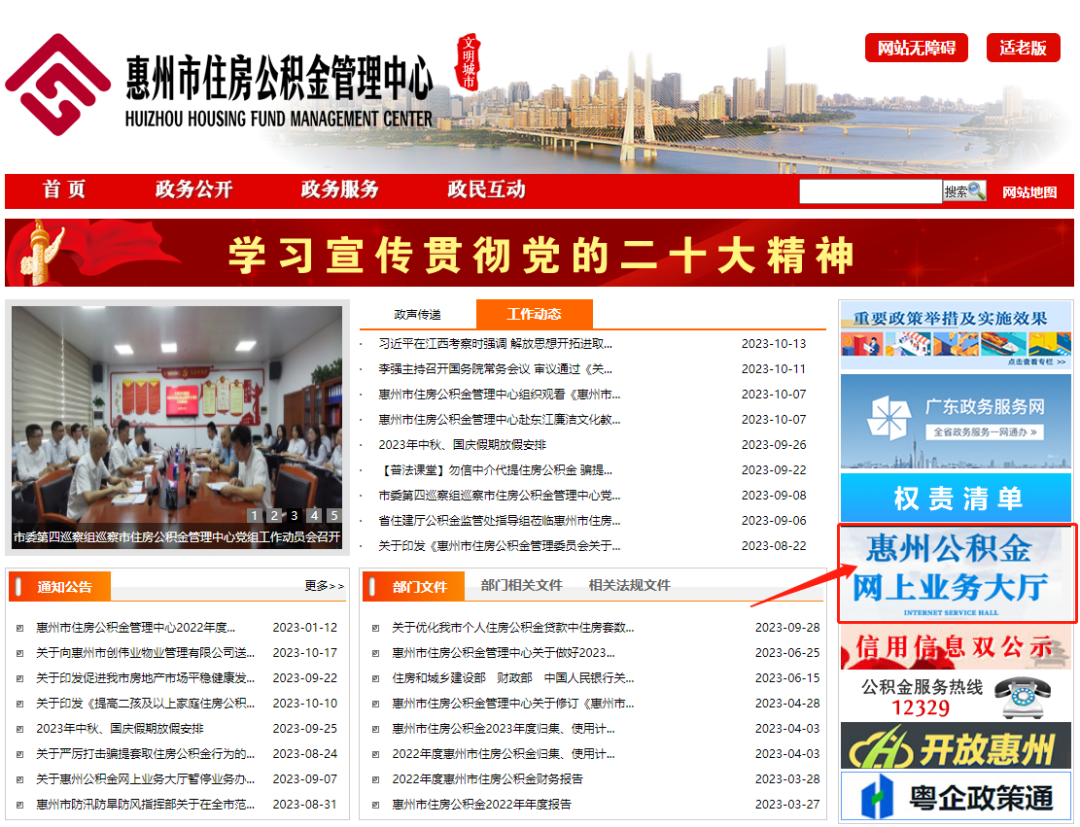
Task: Click the Huizhou Housing Fund Center logo
Action: [x=58, y=84]
